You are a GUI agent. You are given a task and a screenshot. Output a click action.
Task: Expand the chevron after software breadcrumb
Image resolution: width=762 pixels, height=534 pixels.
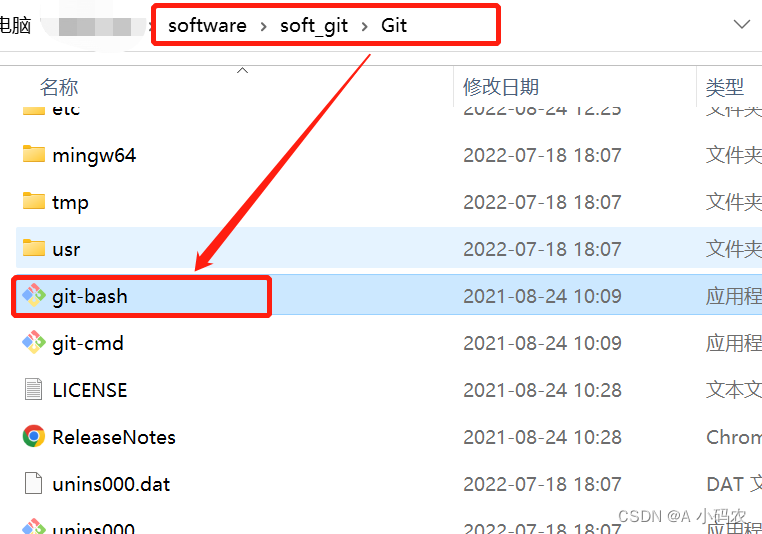263,26
